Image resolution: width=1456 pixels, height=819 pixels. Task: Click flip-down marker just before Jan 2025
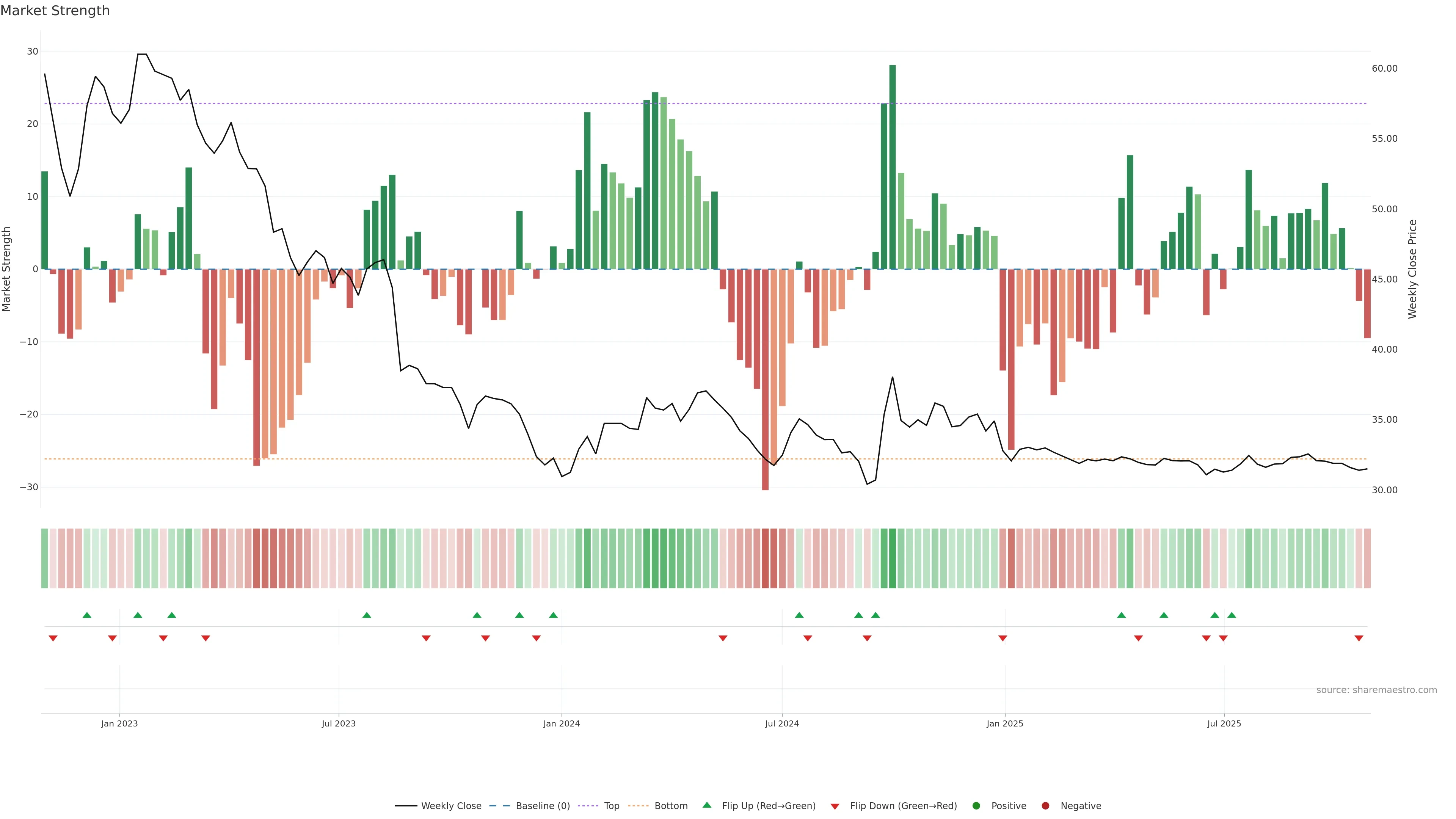coord(1003,638)
